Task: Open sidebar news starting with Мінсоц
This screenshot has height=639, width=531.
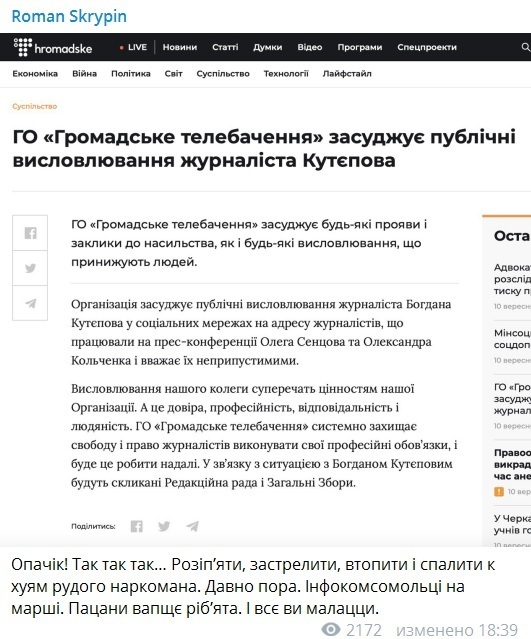Action: pyautogui.click(x=512, y=339)
